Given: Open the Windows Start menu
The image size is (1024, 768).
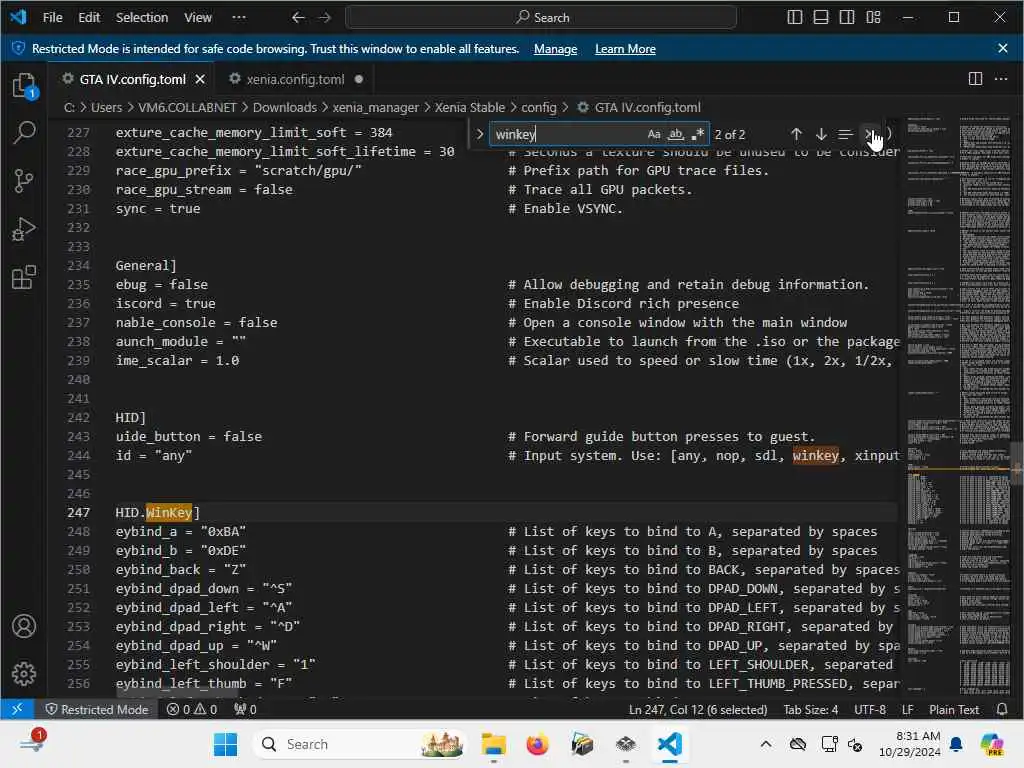Looking at the screenshot, I should [x=225, y=744].
